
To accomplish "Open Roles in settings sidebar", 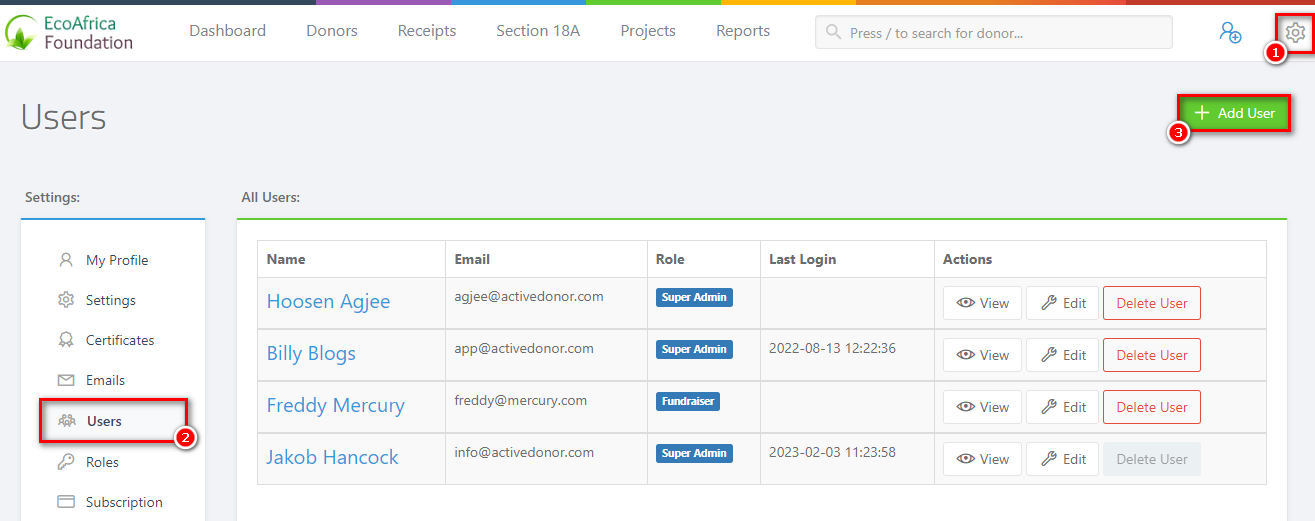I will tap(102, 462).
